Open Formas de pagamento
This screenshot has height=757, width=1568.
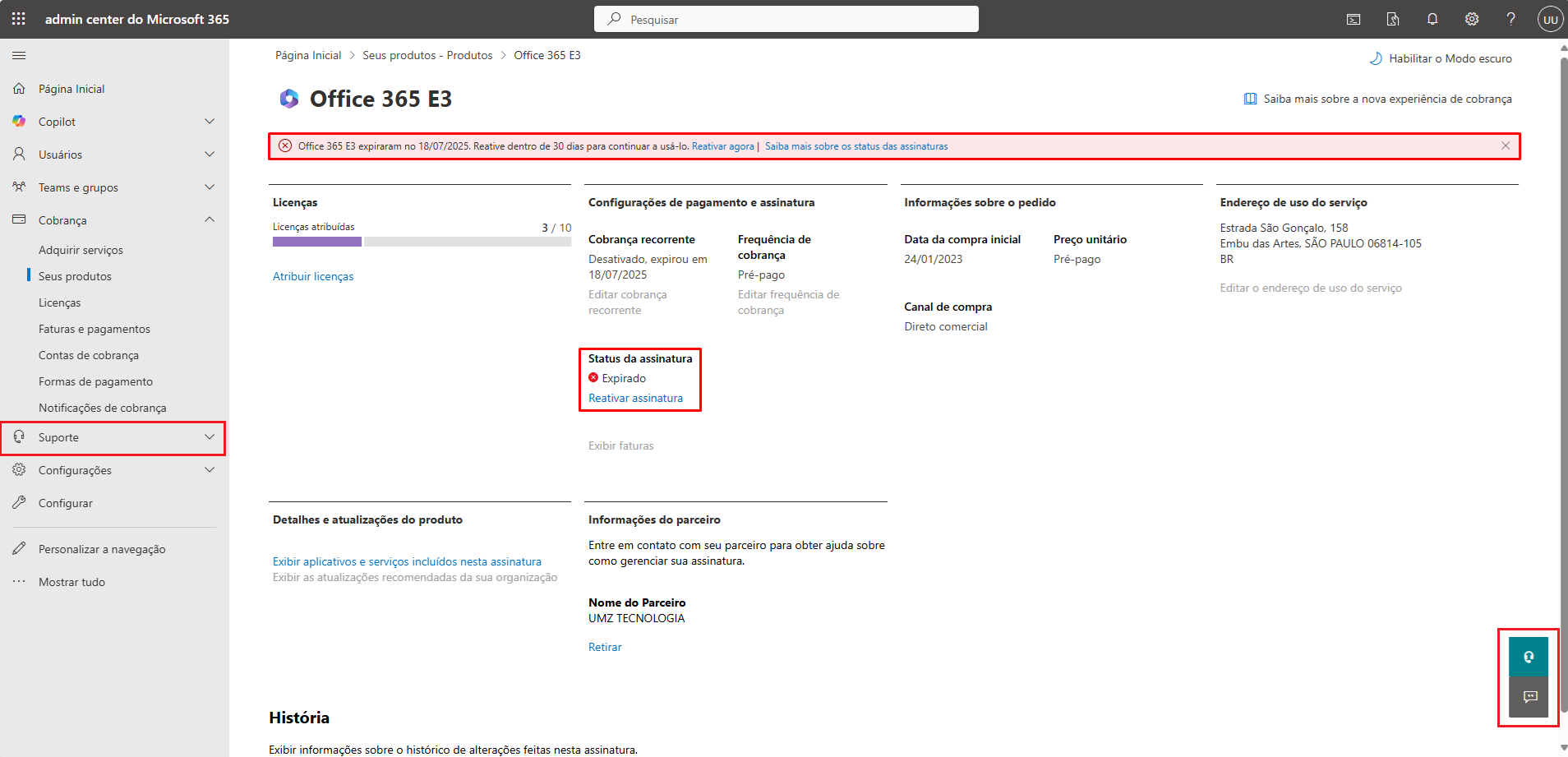[95, 381]
